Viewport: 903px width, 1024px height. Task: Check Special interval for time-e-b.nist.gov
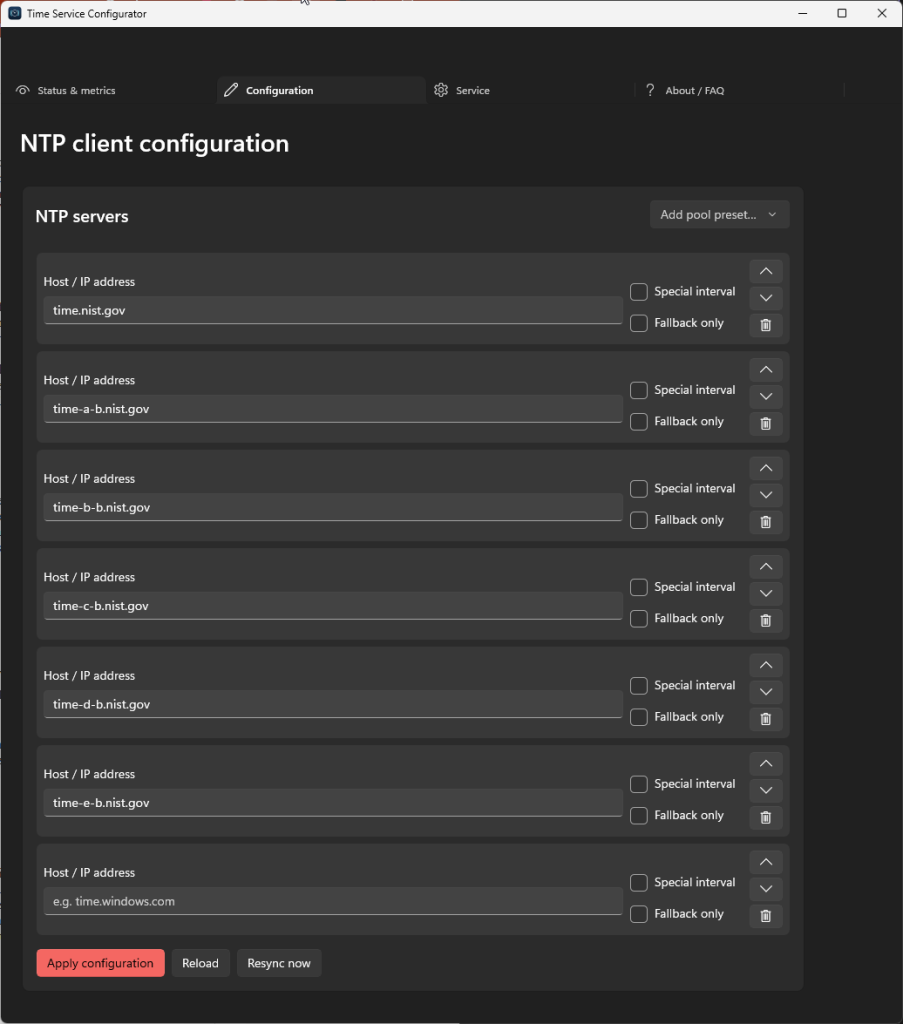click(639, 784)
